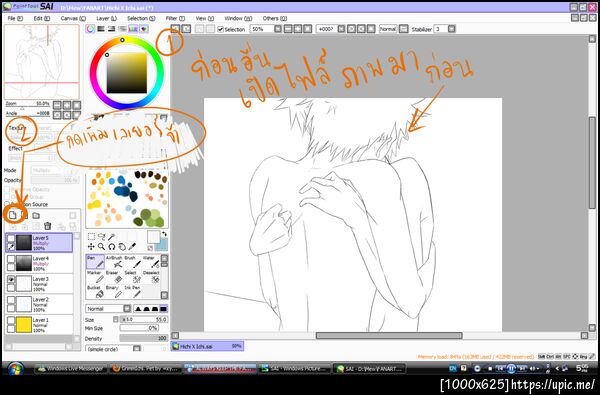Toggle the Color Wheel panel icon

coord(90,29)
